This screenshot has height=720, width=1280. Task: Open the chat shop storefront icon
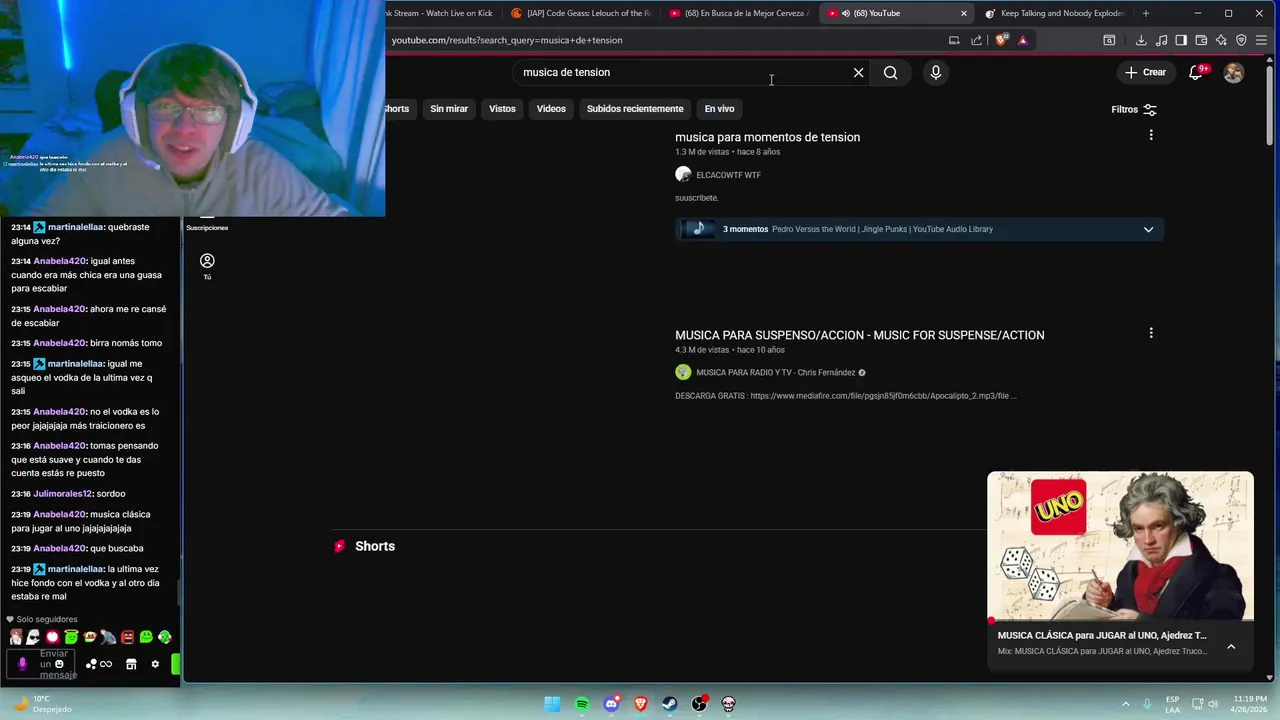[x=131, y=664]
